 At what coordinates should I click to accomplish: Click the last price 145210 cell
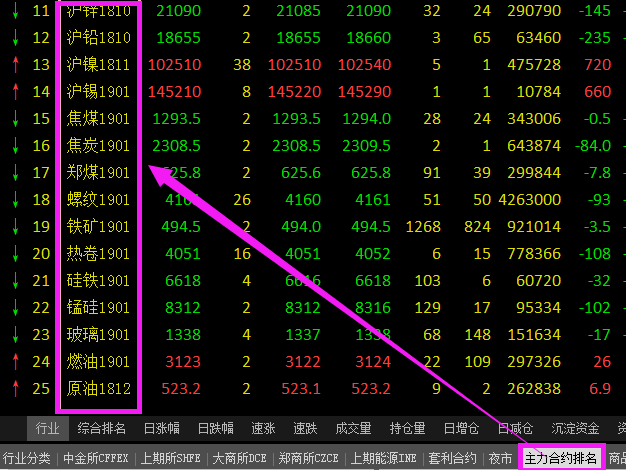[174, 91]
